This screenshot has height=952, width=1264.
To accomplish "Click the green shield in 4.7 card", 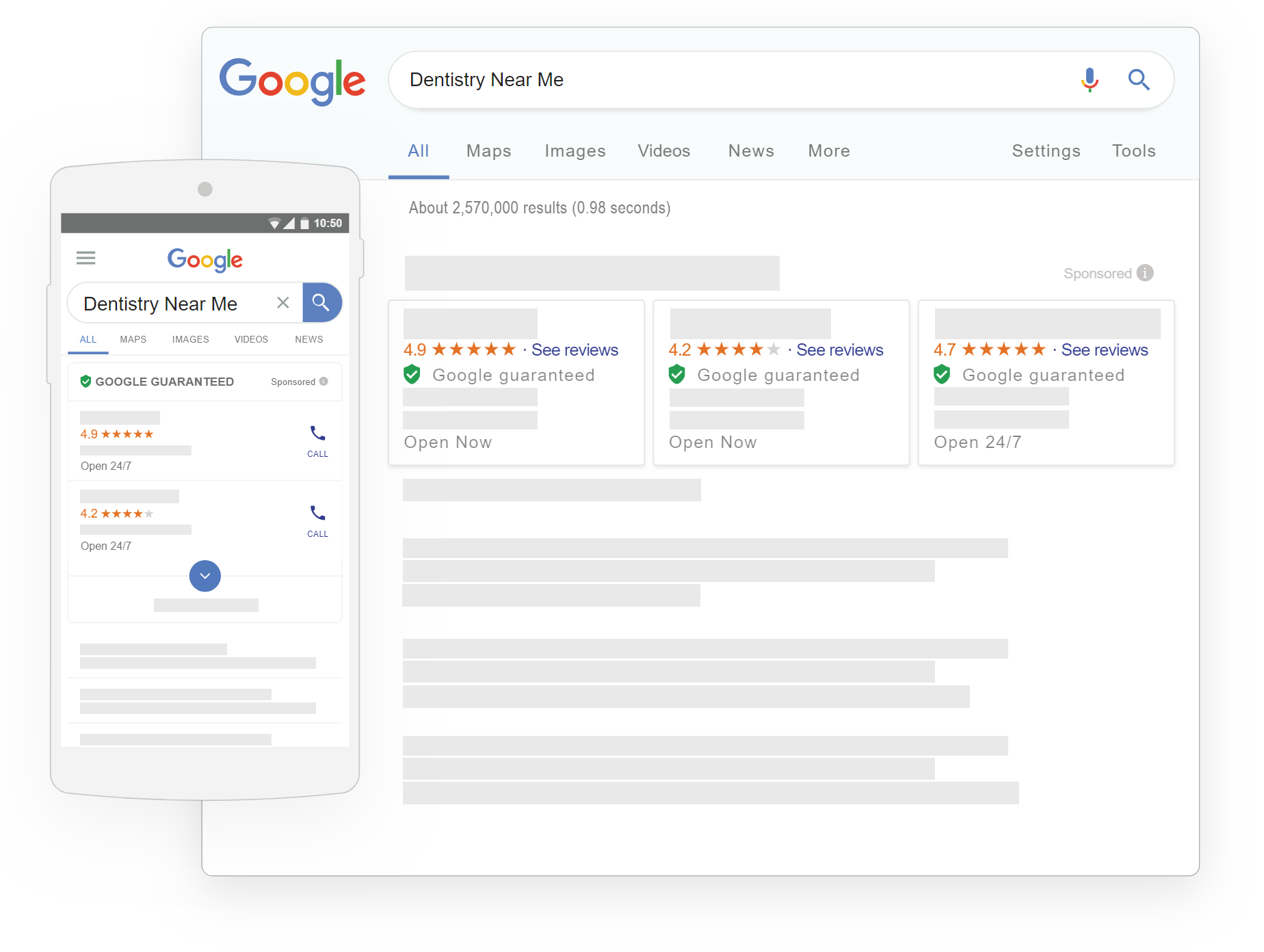I will [942, 374].
